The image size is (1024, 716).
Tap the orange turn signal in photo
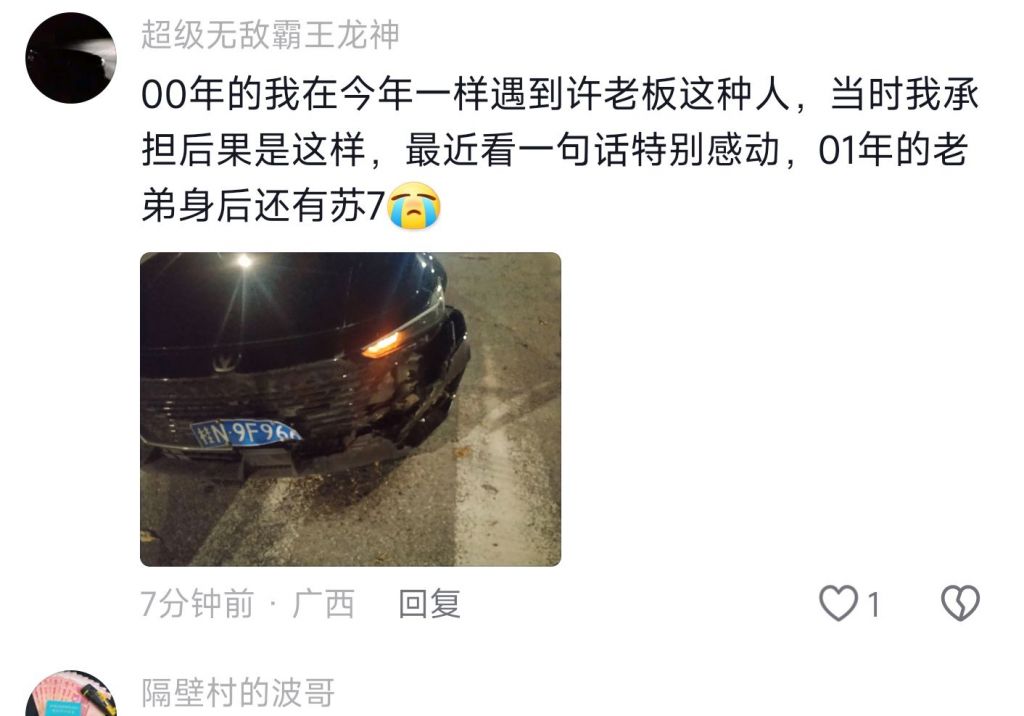click(x=381, y=344)
